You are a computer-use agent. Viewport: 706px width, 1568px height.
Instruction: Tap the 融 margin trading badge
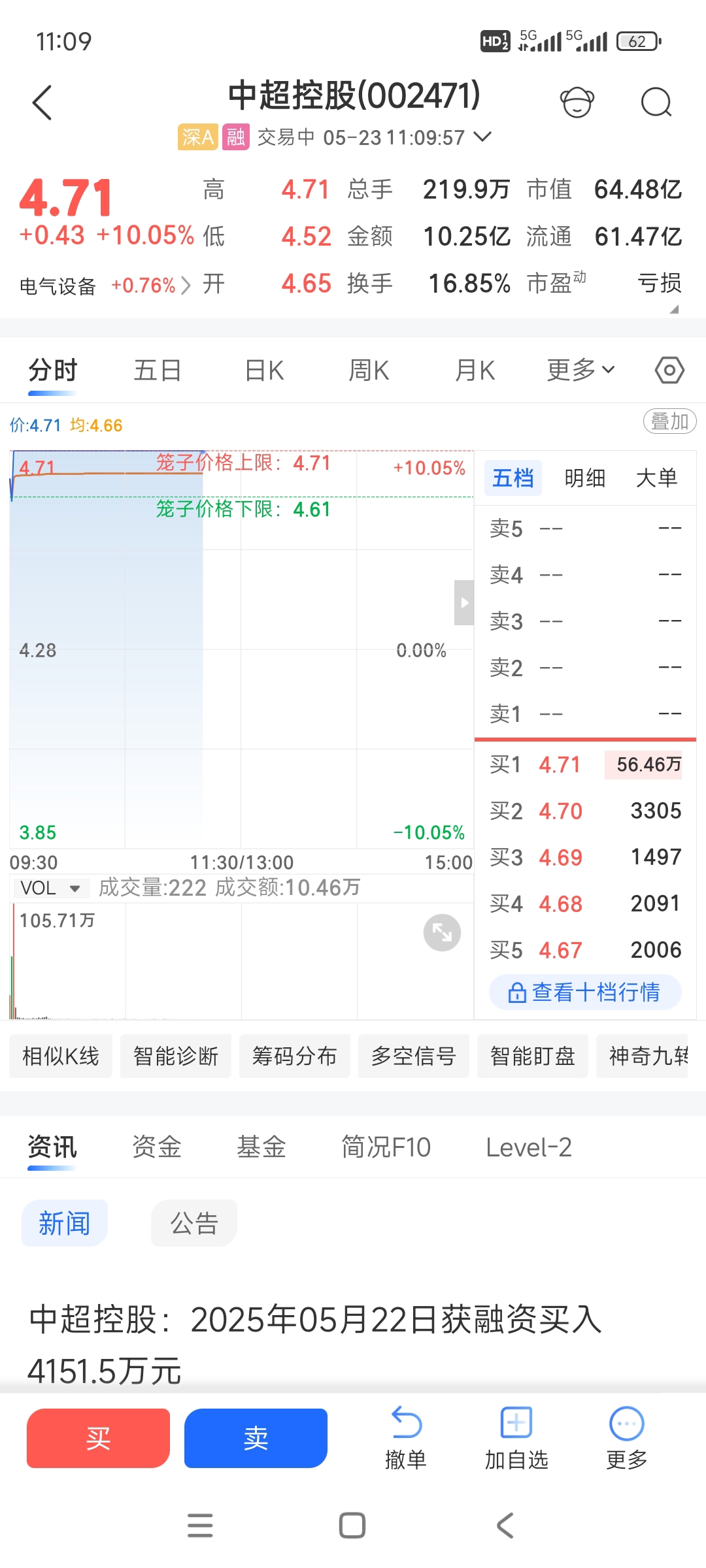(235, 137)
